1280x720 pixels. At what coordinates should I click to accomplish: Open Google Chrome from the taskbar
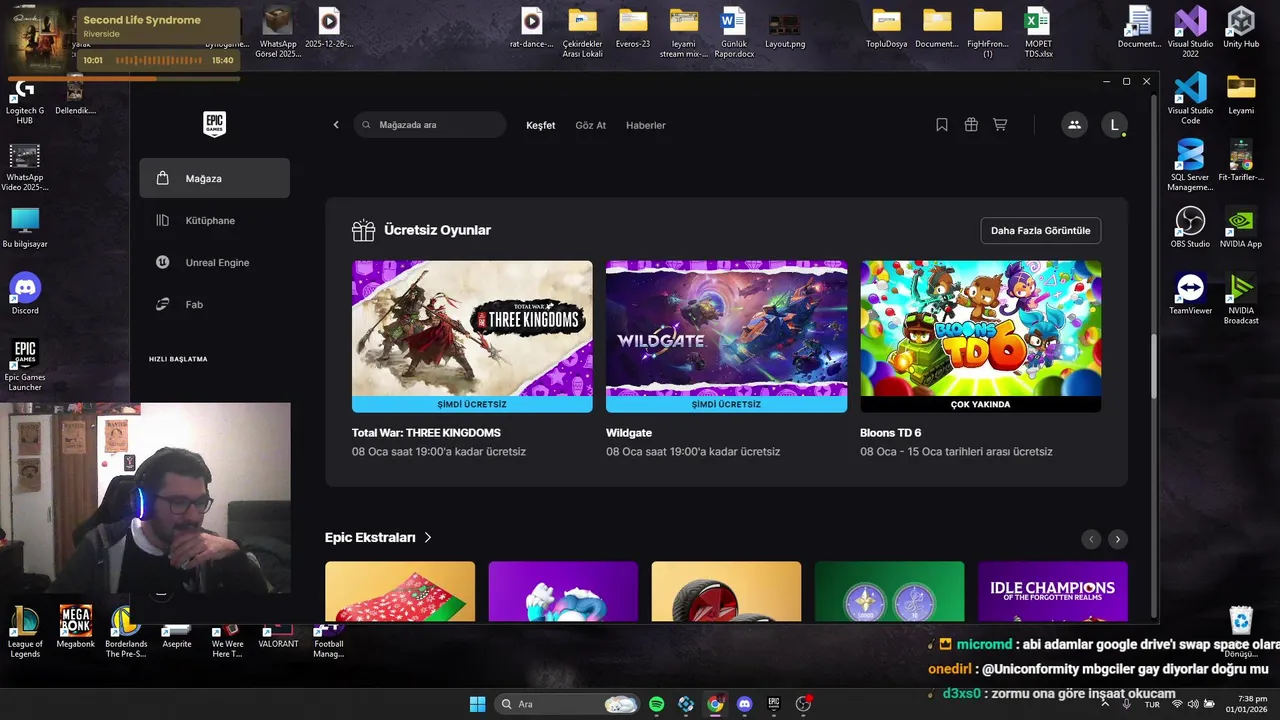(715, 704)
